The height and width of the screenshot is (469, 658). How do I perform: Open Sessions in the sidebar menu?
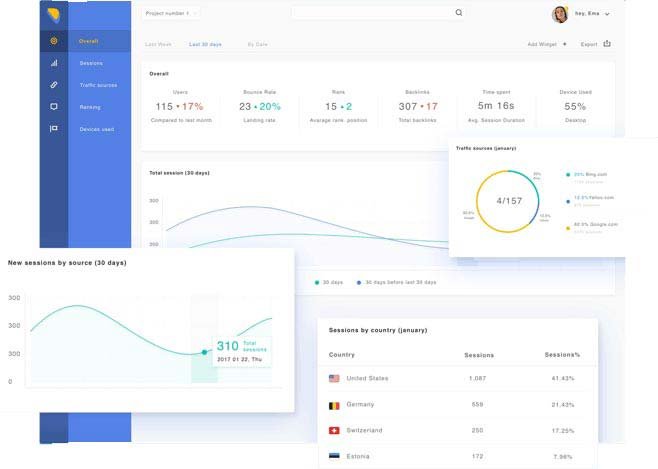point(90,63)
